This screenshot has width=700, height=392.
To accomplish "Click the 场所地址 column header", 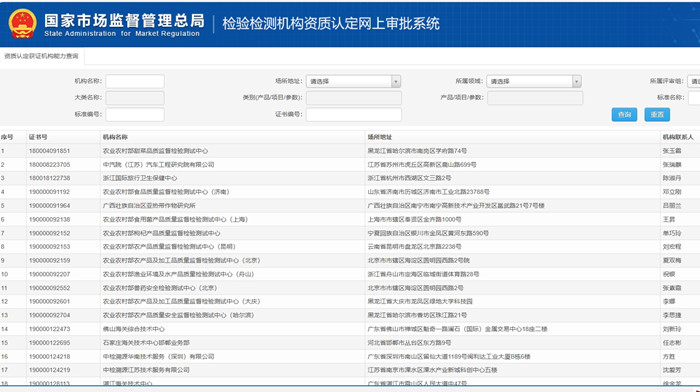I will (x=379, y=137).
